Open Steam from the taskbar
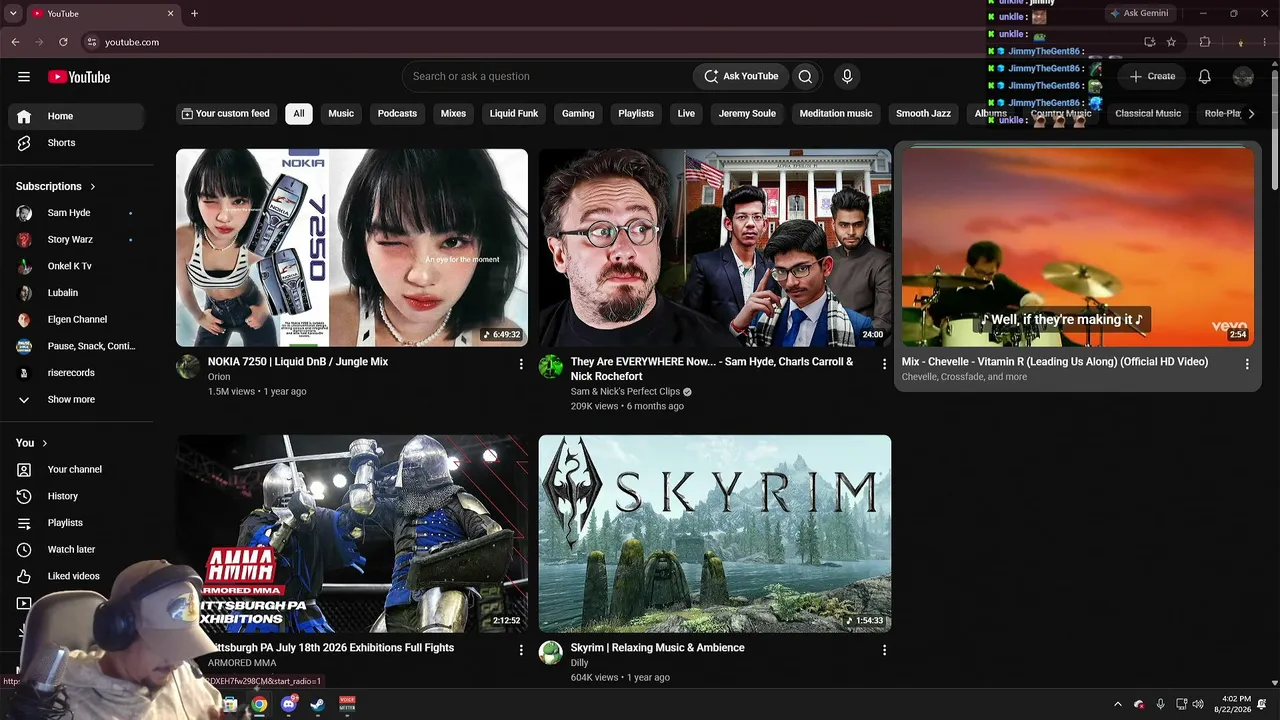The image size is (1280, 720). (x=318, y=704)
